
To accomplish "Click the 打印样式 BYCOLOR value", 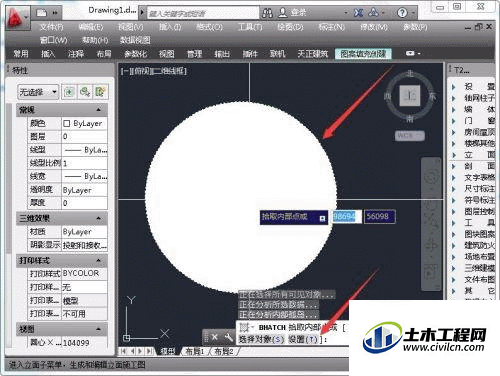I will 85,273.
